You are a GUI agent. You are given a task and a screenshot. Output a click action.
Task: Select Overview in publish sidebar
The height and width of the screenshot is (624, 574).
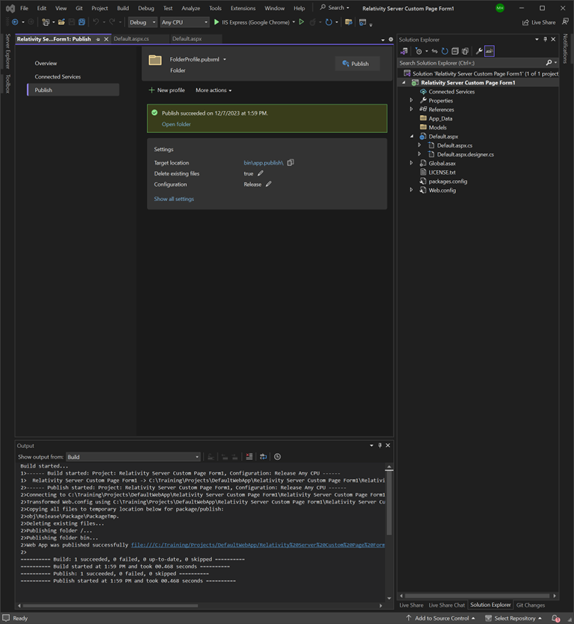coord(46,63)
